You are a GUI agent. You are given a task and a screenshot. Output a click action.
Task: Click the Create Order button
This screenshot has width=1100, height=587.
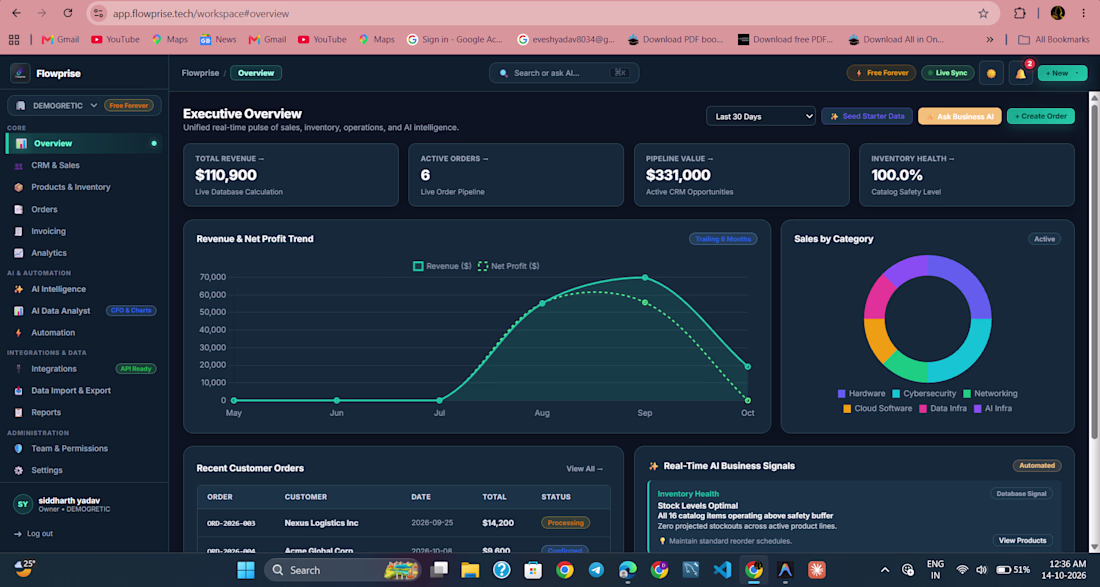[1040, 116]
